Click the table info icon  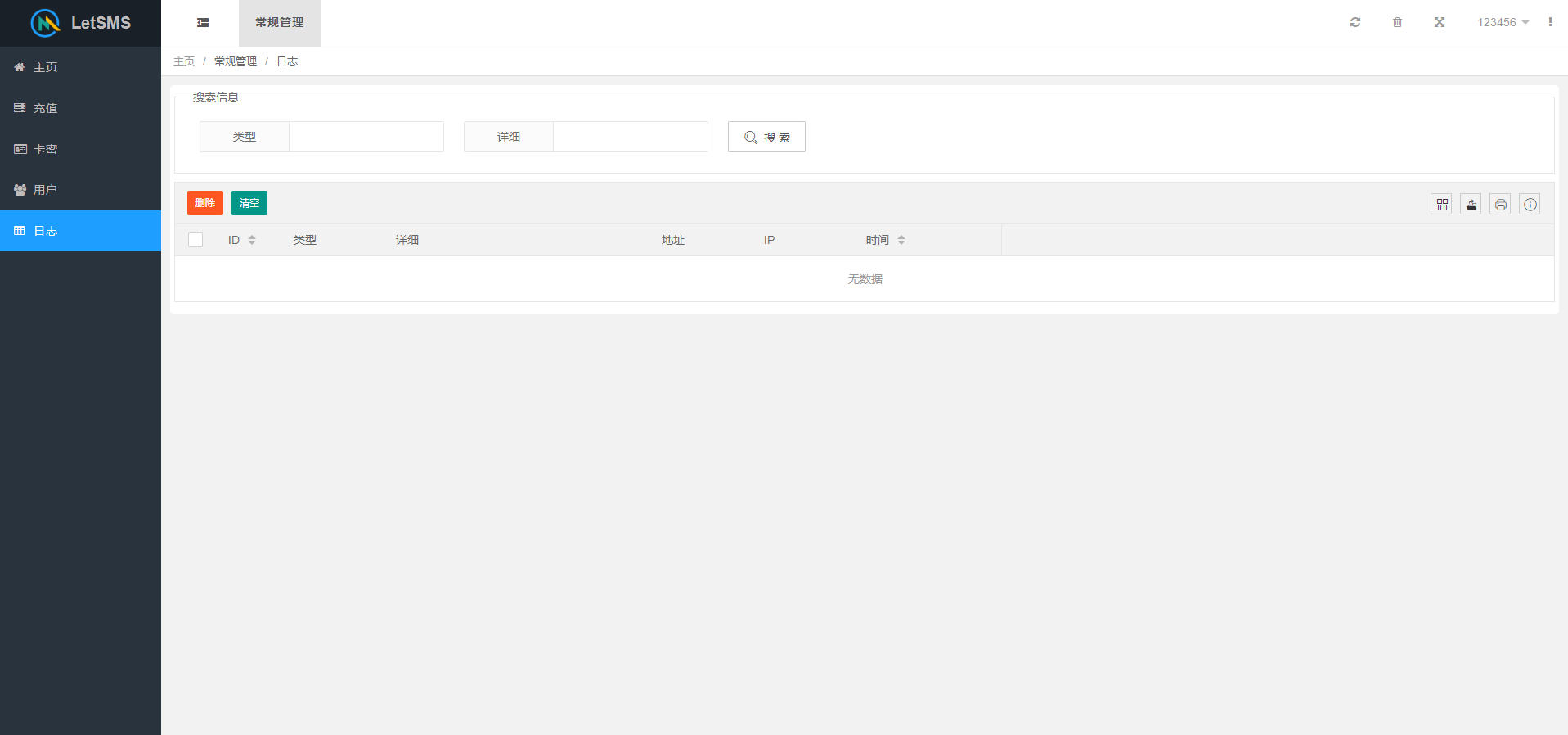(x=1530, y=204)
